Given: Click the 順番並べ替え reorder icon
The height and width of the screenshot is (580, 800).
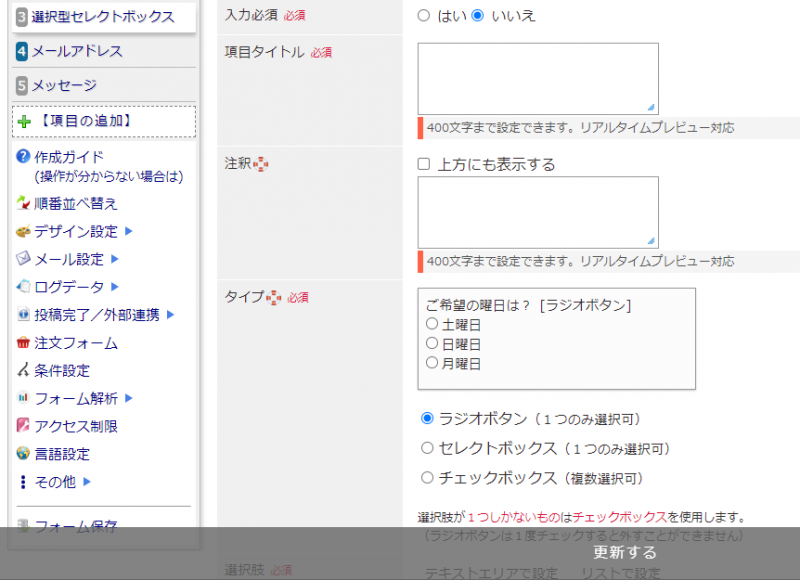Looking at the screenshot, I should pos(24,204).
